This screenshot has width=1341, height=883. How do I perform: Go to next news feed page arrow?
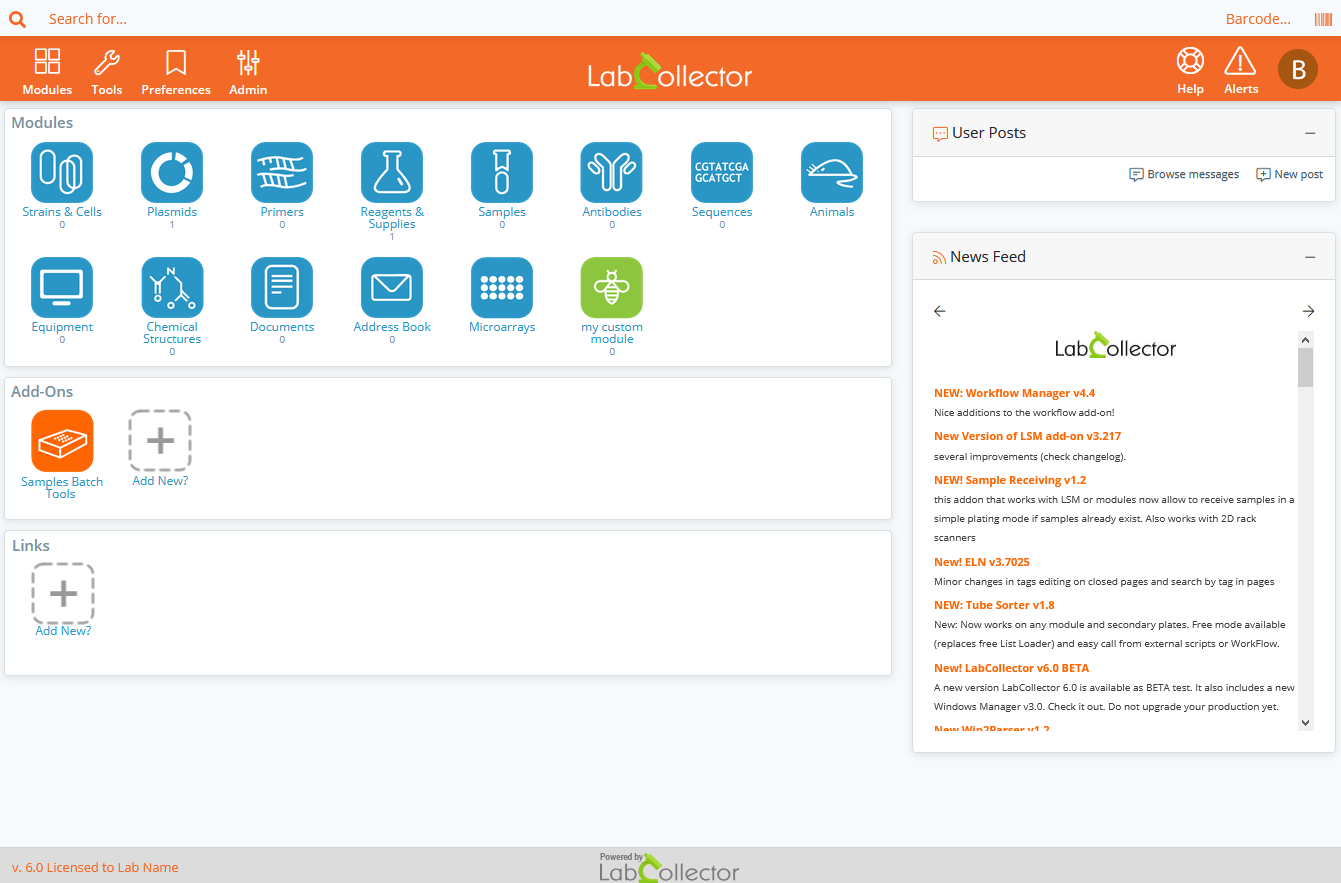[x=1308, y=311]
